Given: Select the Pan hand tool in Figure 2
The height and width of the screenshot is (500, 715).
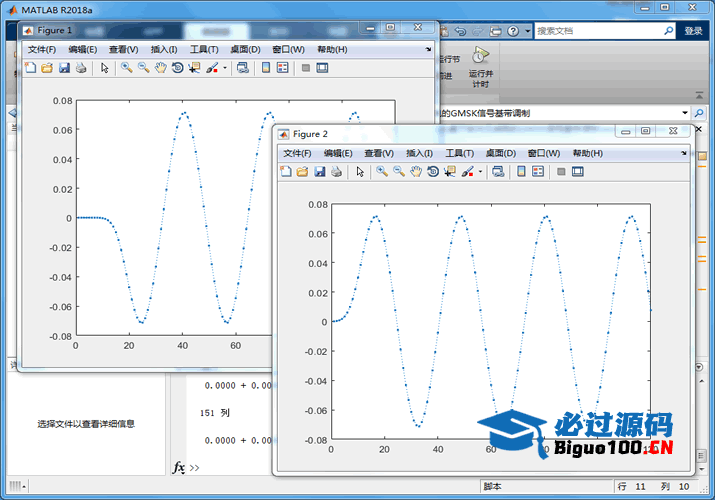Looking at the screenshot, I should point(415,172).
